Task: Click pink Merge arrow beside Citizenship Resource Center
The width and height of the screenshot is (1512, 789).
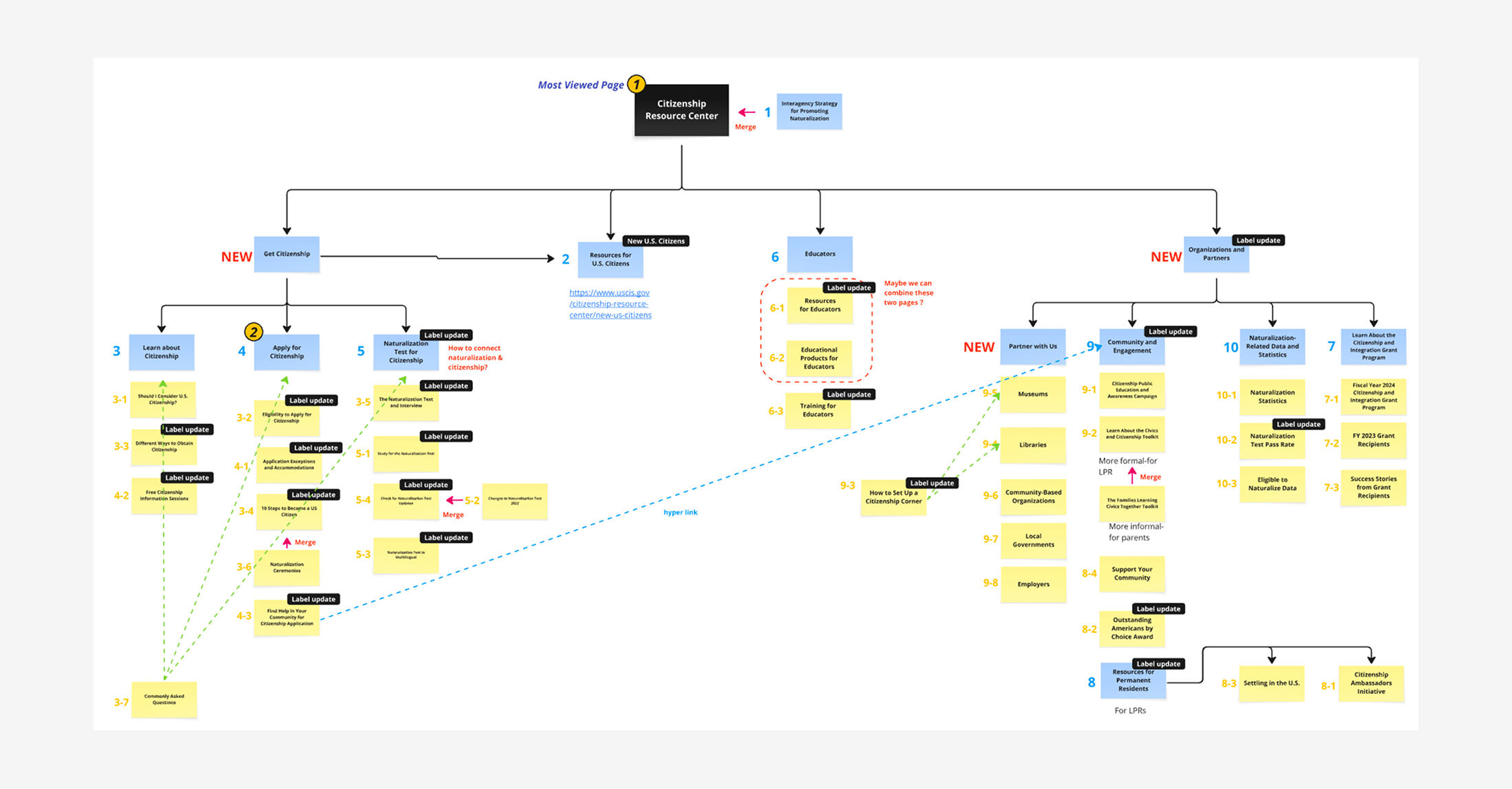Action: click(746, 112)
